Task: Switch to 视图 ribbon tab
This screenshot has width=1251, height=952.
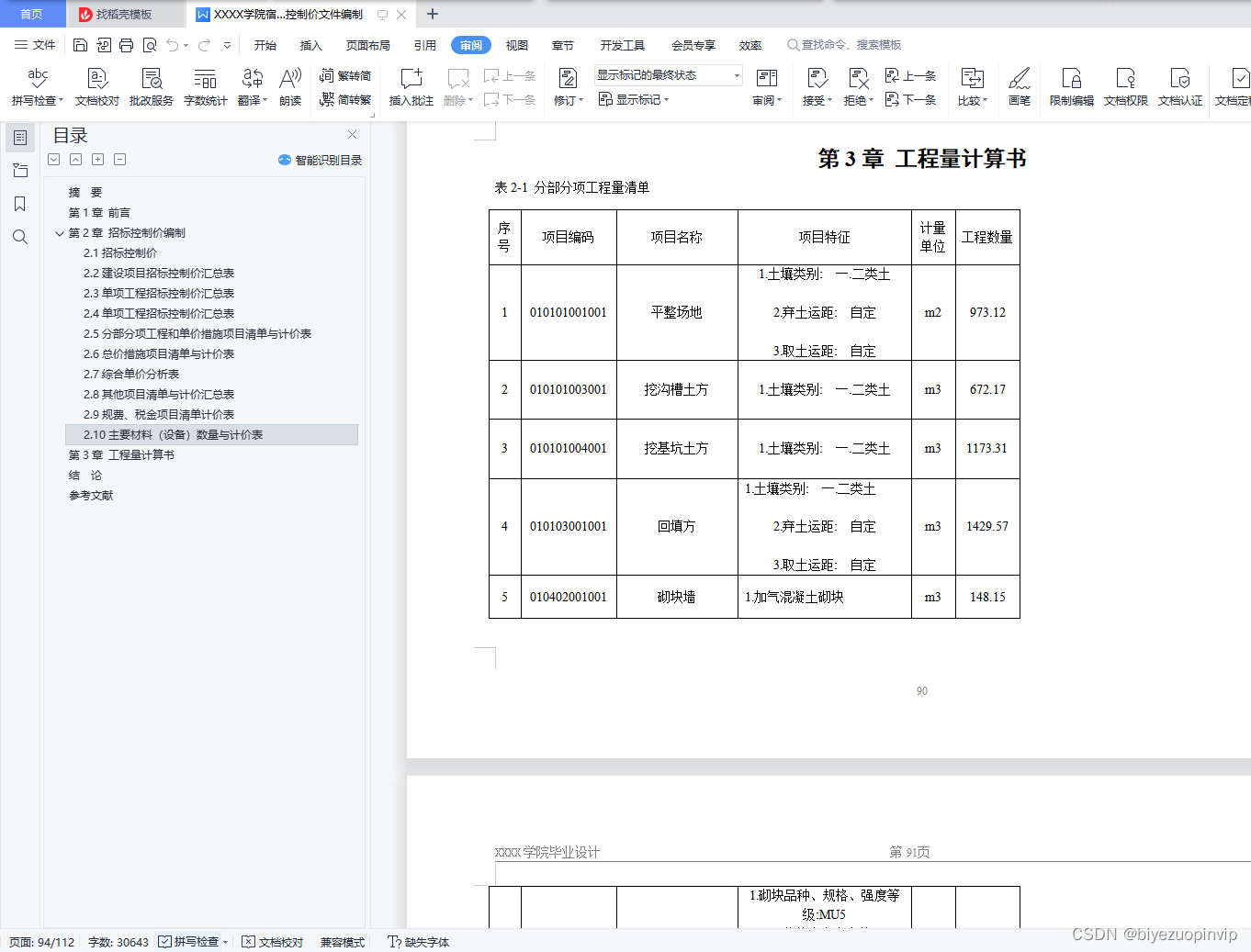Action: click(x=517, y=45)
